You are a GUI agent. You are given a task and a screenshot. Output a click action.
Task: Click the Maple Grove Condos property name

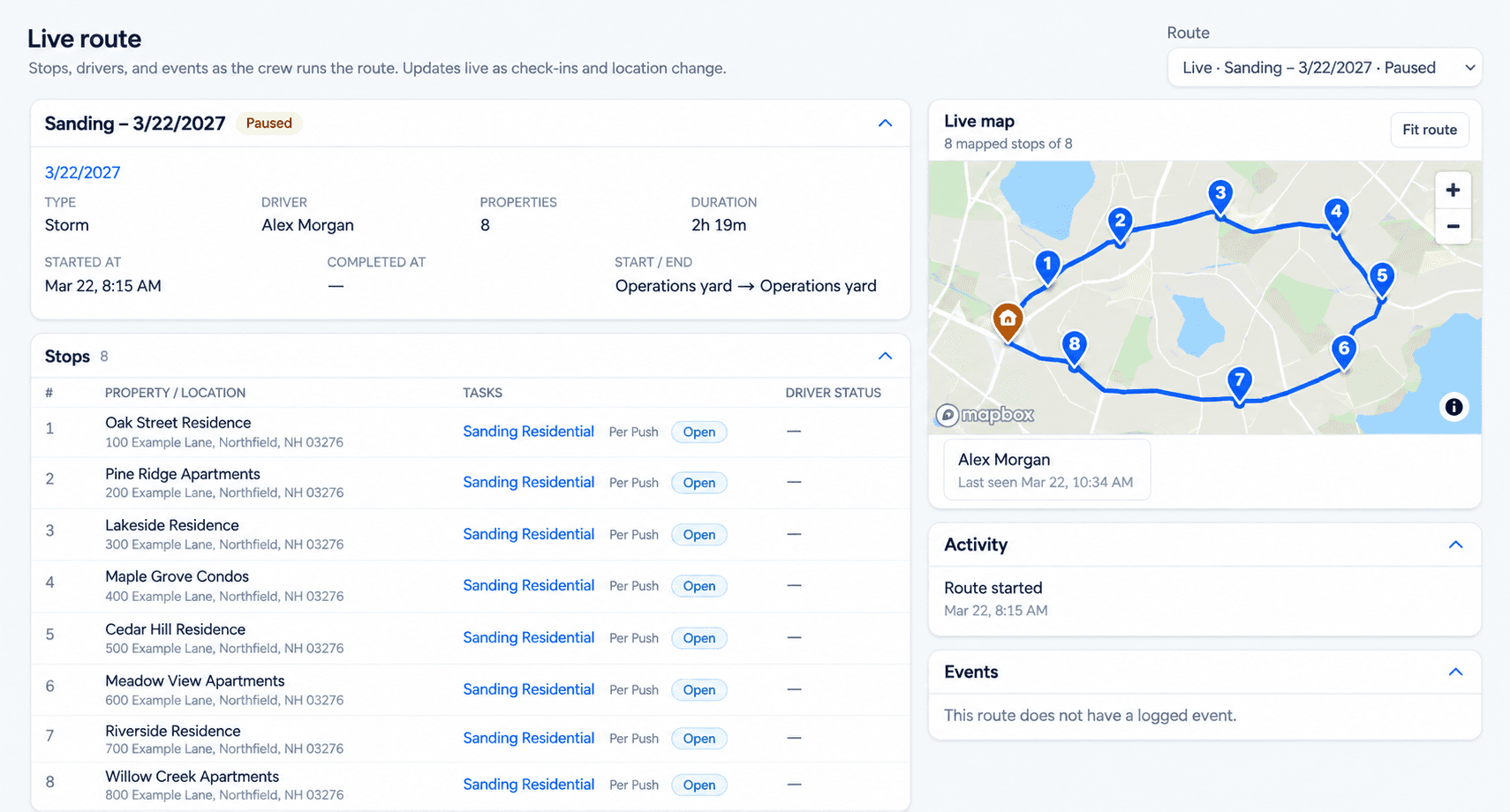(177, 576)
